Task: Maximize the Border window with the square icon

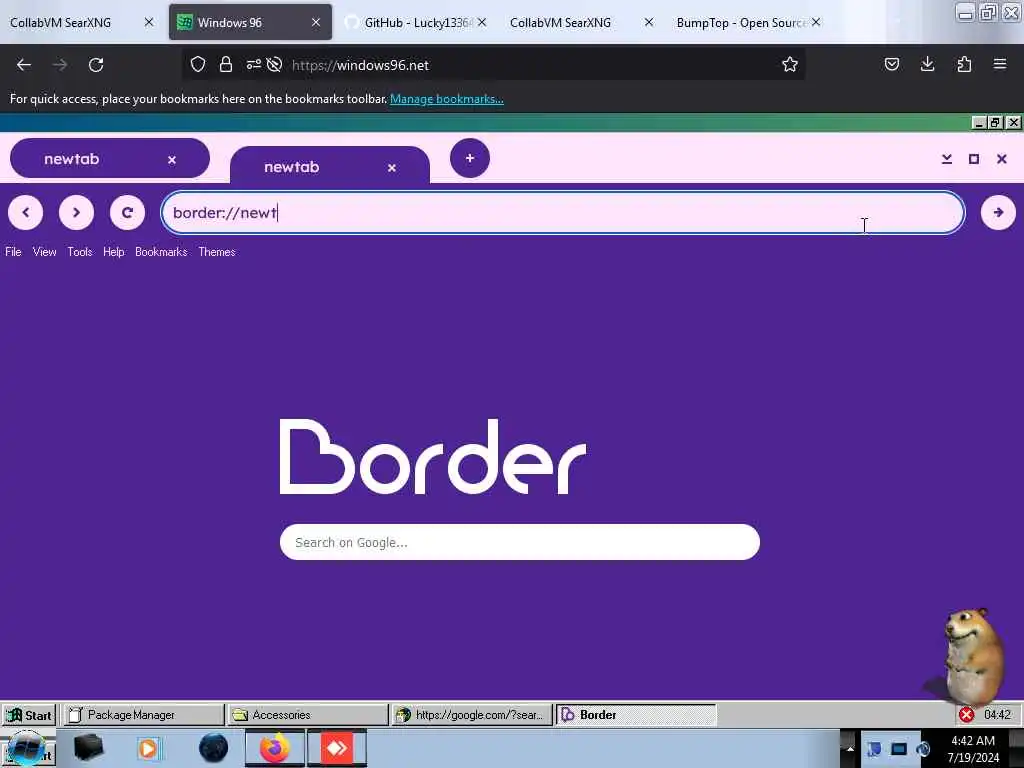Action: 974,159
